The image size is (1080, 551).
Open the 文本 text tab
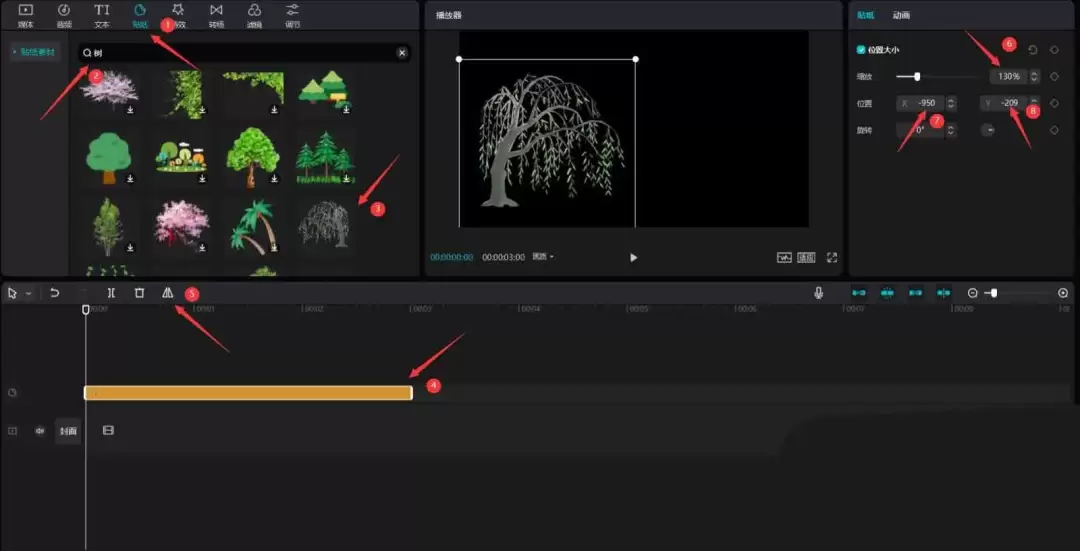102,14
